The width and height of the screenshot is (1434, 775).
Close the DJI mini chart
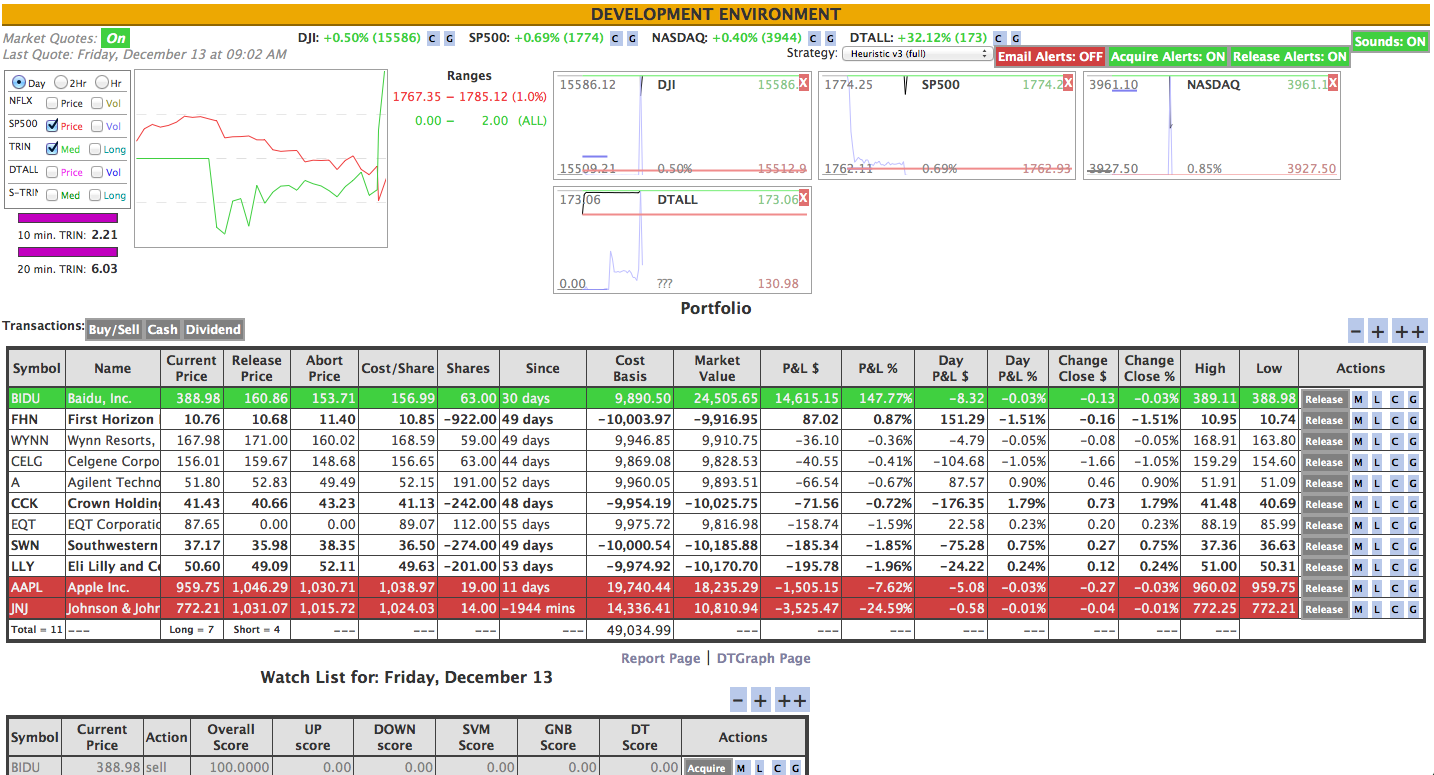click(803, 83)
